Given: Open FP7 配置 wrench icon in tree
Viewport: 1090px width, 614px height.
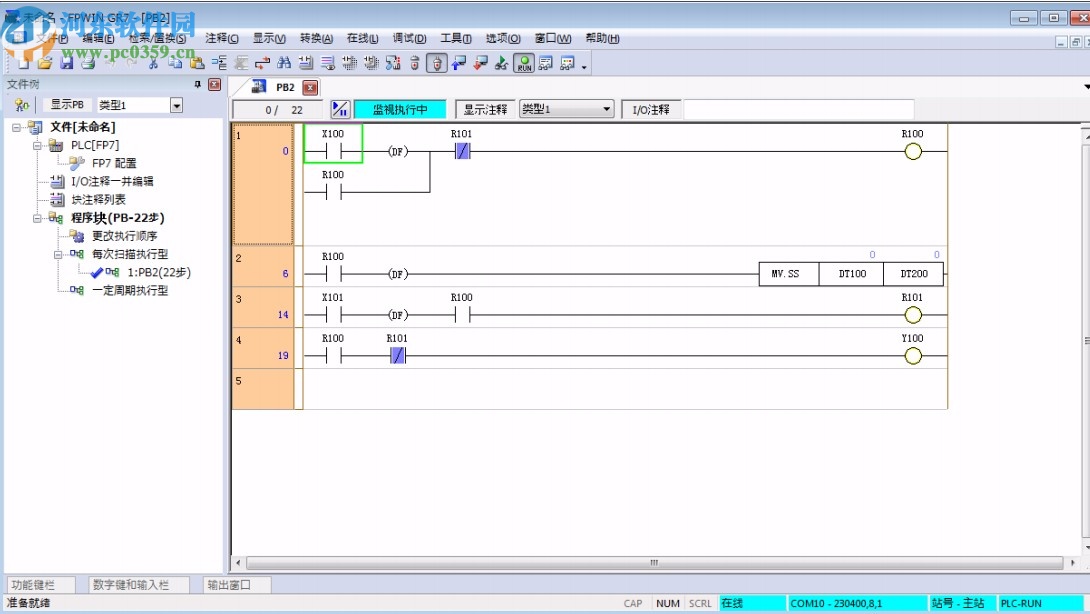Looking at the screenshot, I should coord(77,163).
